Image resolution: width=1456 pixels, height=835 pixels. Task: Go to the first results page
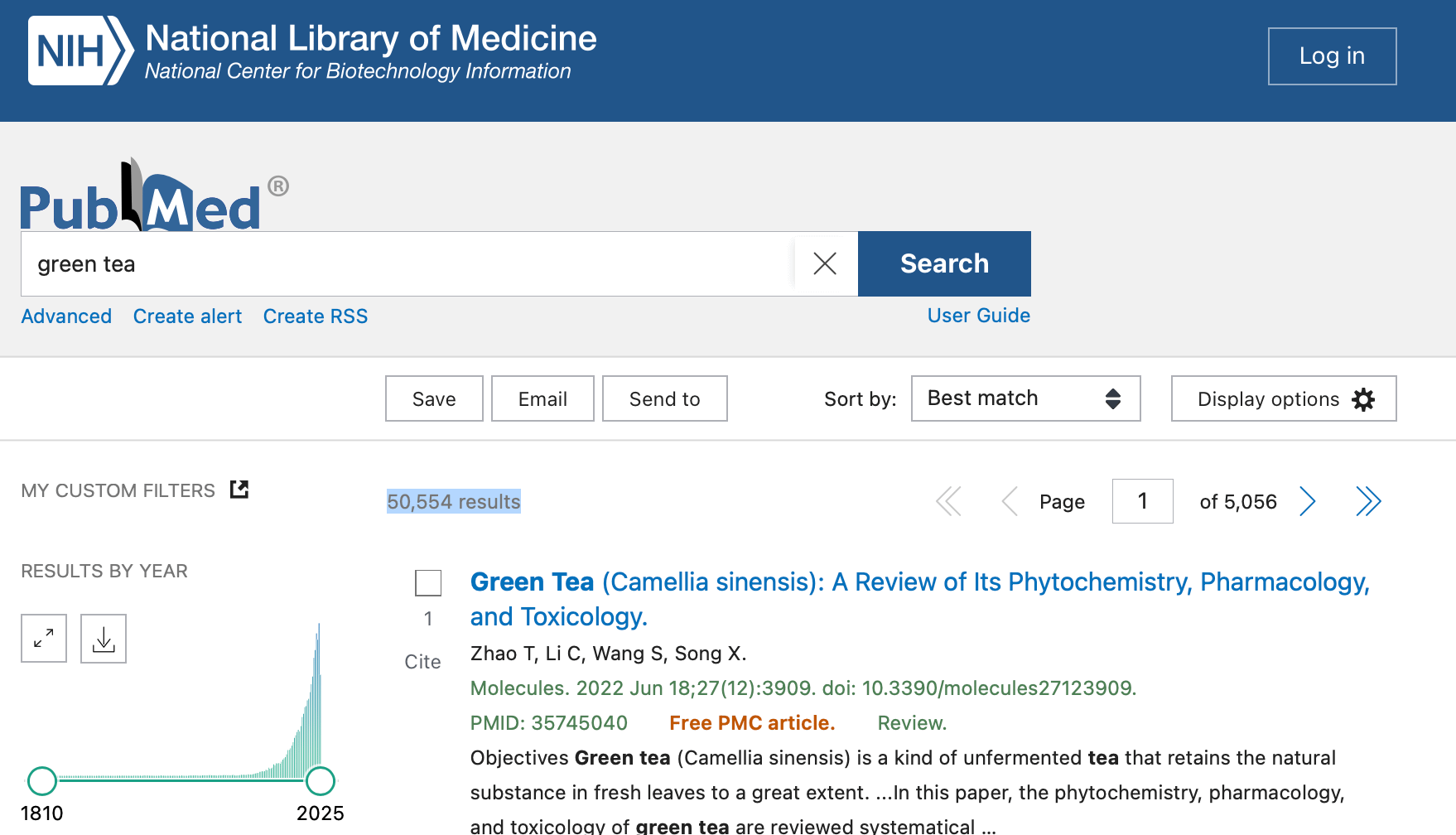click(x=948, y=501)
